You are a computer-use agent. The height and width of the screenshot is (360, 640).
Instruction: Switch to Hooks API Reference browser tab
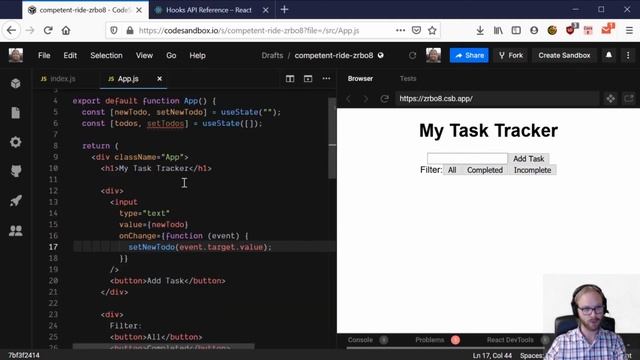(208, 10)
